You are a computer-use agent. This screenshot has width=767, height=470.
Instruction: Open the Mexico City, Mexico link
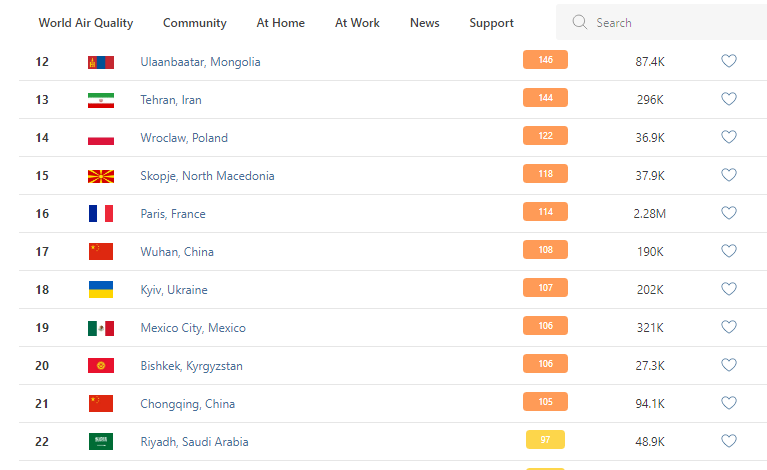(x=193, y=328)
